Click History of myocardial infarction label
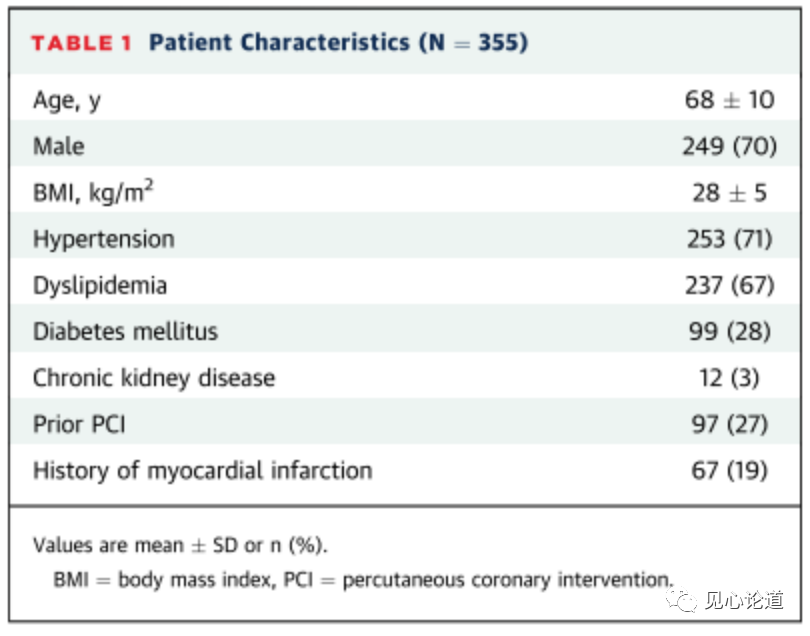Image resolution: width=810 pixels, height=636 pixels. click(202, 470)
